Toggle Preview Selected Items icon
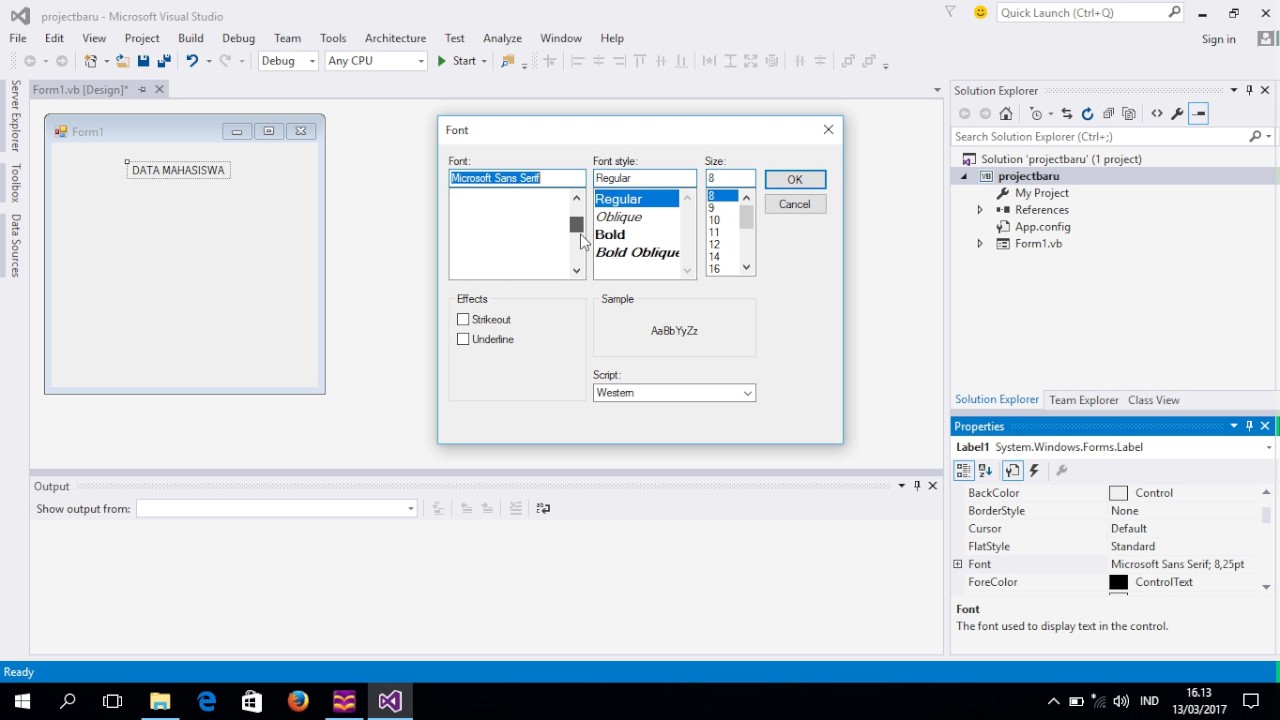1280x720 pixels. (x=1200, y=114)
